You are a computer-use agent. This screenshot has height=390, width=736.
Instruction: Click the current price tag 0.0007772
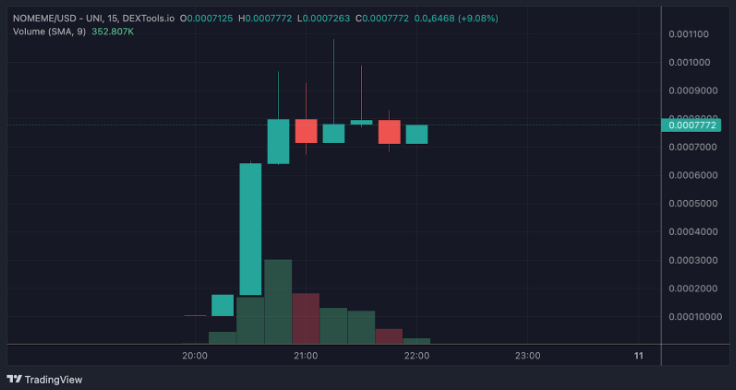(x=691, y=125)
